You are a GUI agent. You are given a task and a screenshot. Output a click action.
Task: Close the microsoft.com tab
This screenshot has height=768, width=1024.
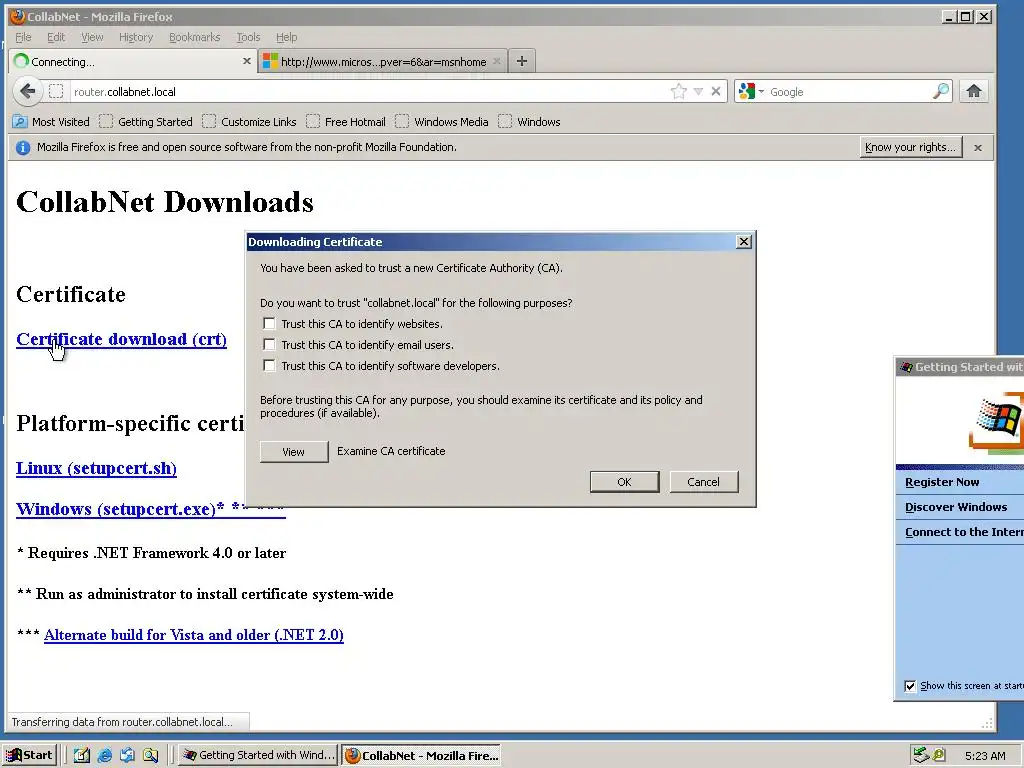496,61
